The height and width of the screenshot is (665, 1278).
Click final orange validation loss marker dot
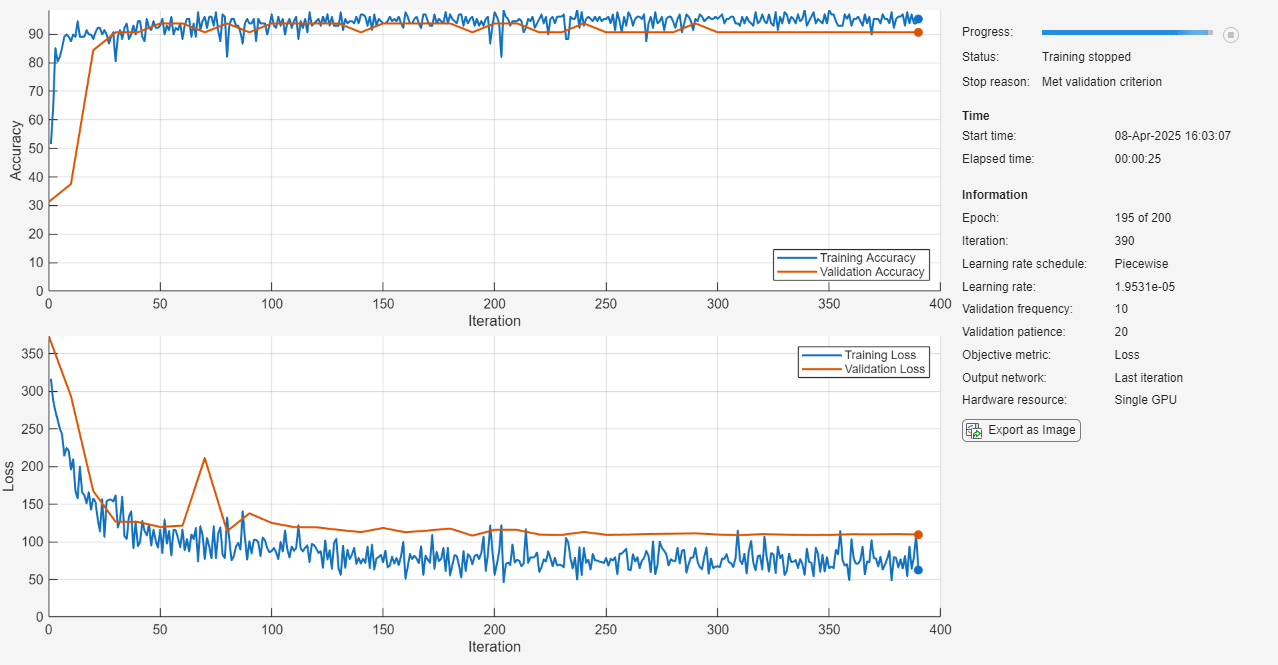pyautogui.click(x=918, y=535)
